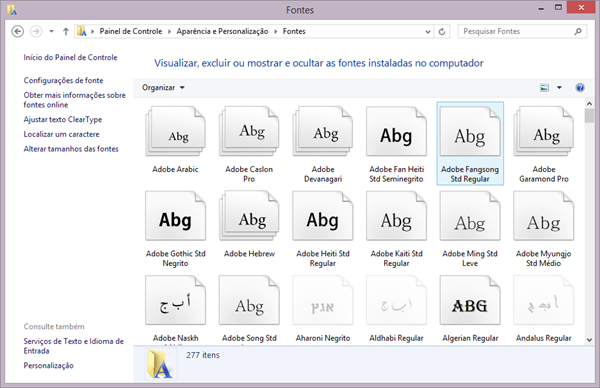
Task: Go back with the Back arrow button
Action: (18, 31)
